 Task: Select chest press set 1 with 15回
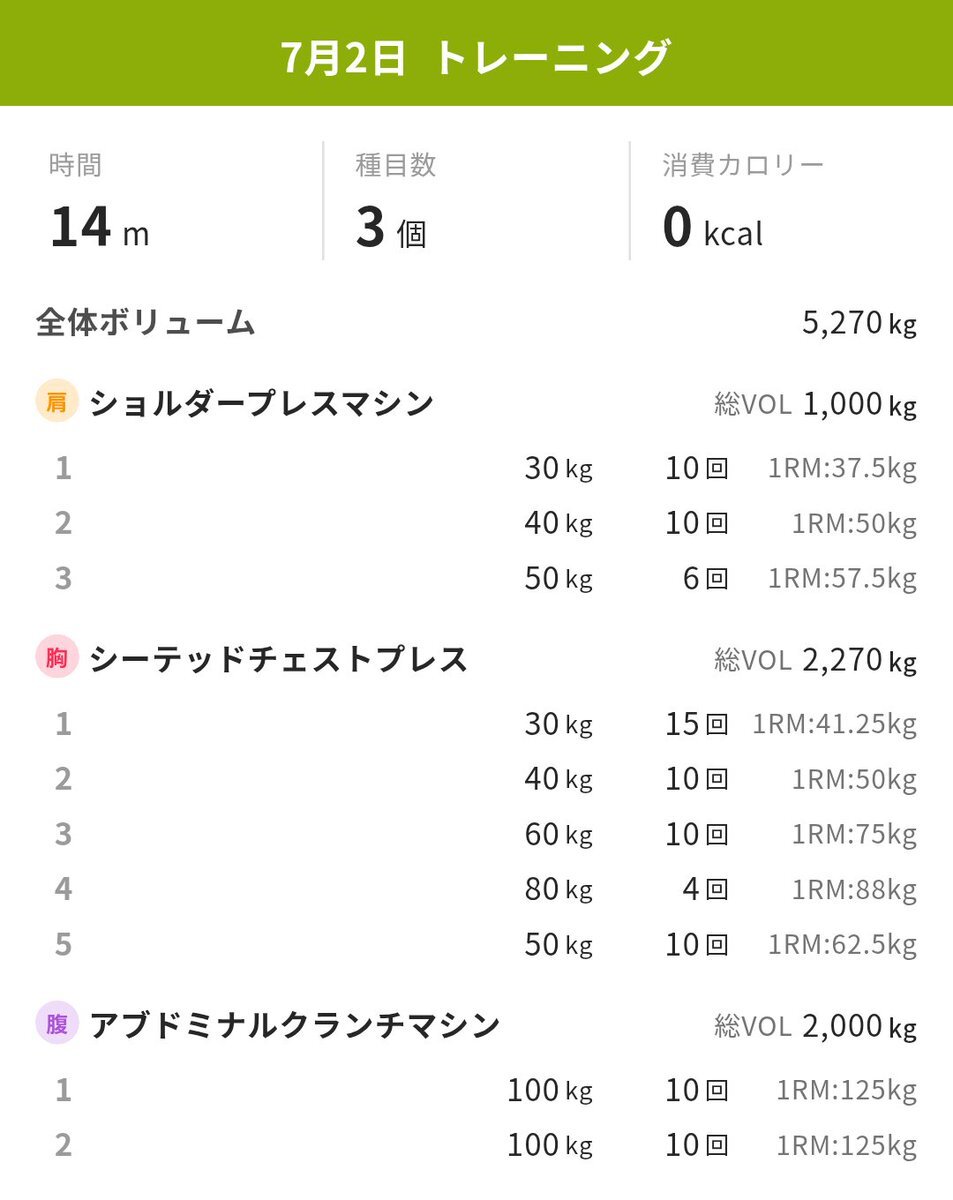tap(476, 724)
